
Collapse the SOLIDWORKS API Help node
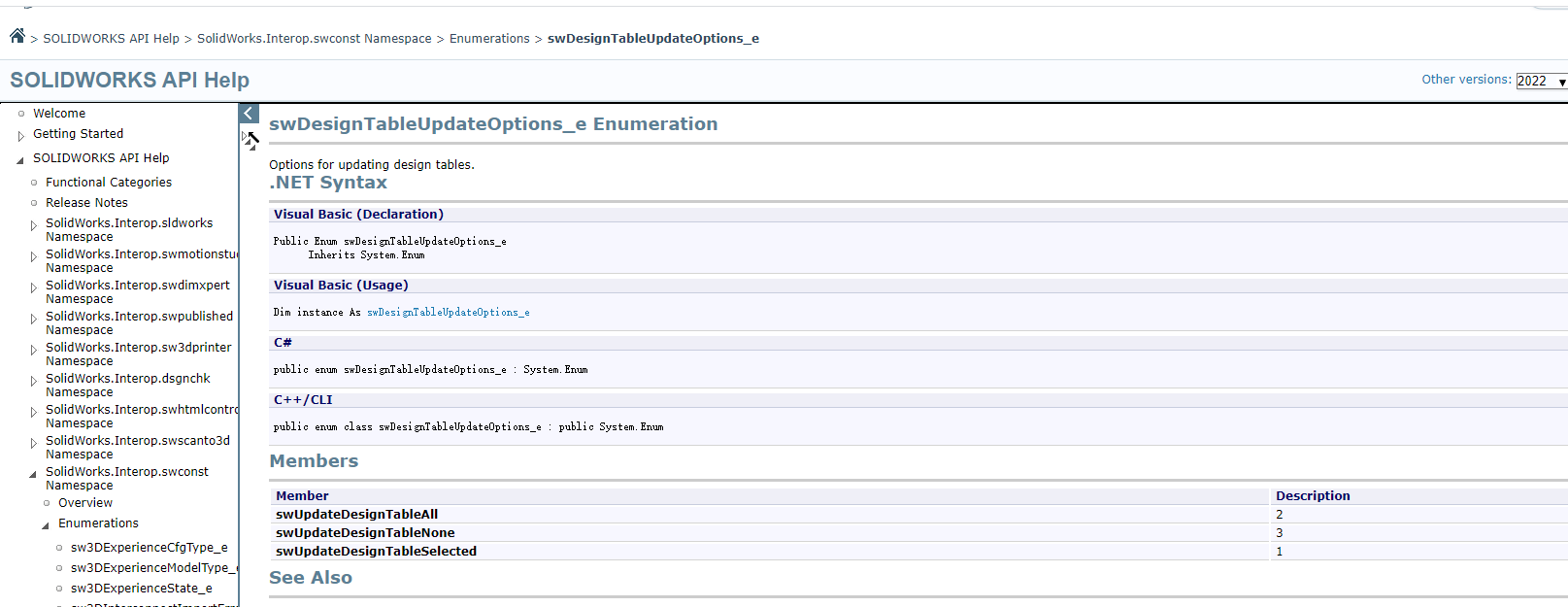(x=20, y=160)
